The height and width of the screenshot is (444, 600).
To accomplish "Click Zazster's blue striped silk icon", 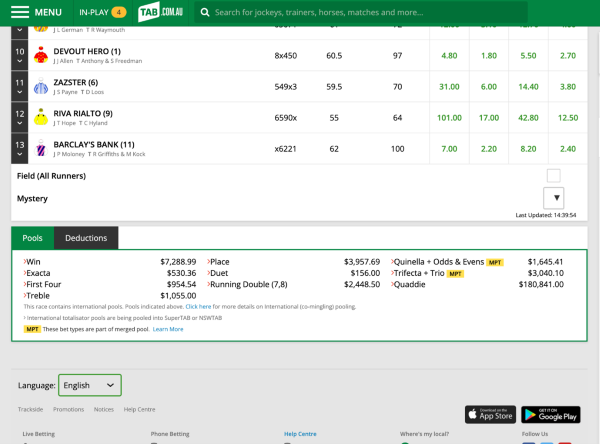I will (41, 87).
